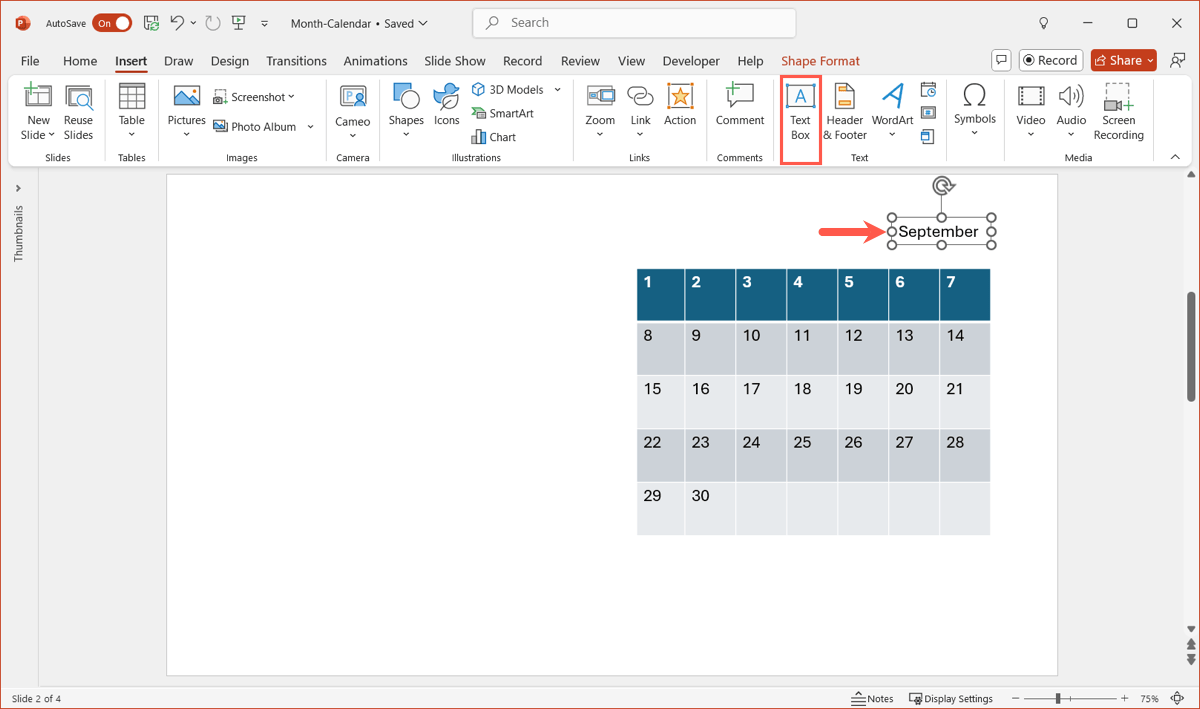Open Display Settings in status bar
Image resolution: width=1200 pixels, height=709 pixels.
[x=951, y=699]
